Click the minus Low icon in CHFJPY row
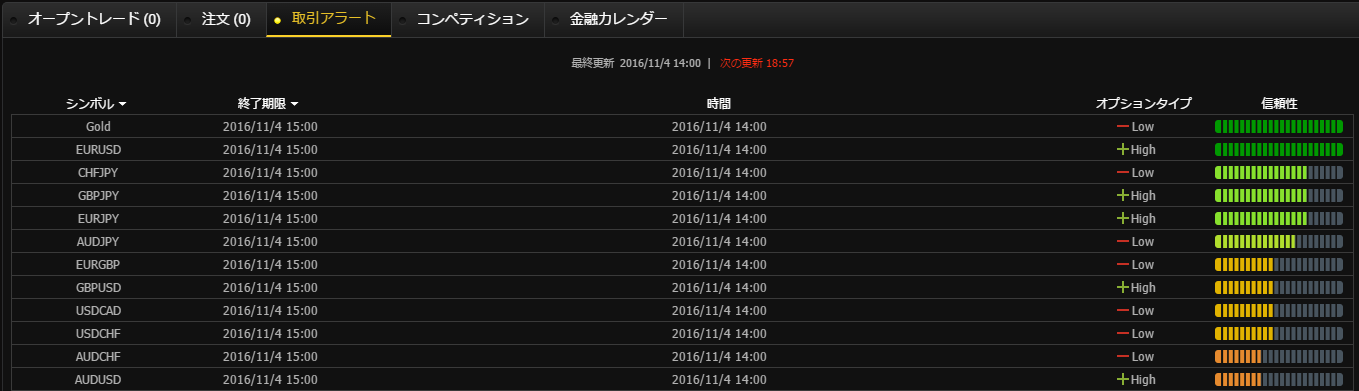This screenshot has width=1359, height=391. [x=1123, y=173]
